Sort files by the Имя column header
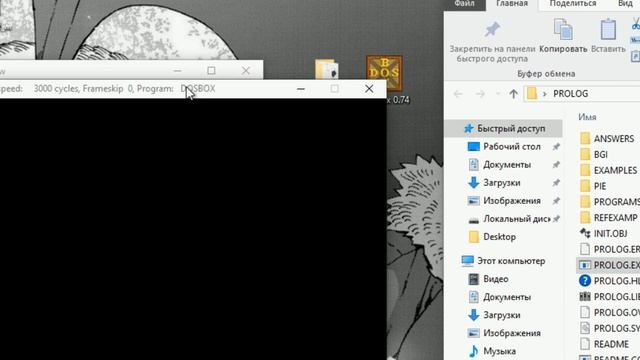 tap(587, 117)
